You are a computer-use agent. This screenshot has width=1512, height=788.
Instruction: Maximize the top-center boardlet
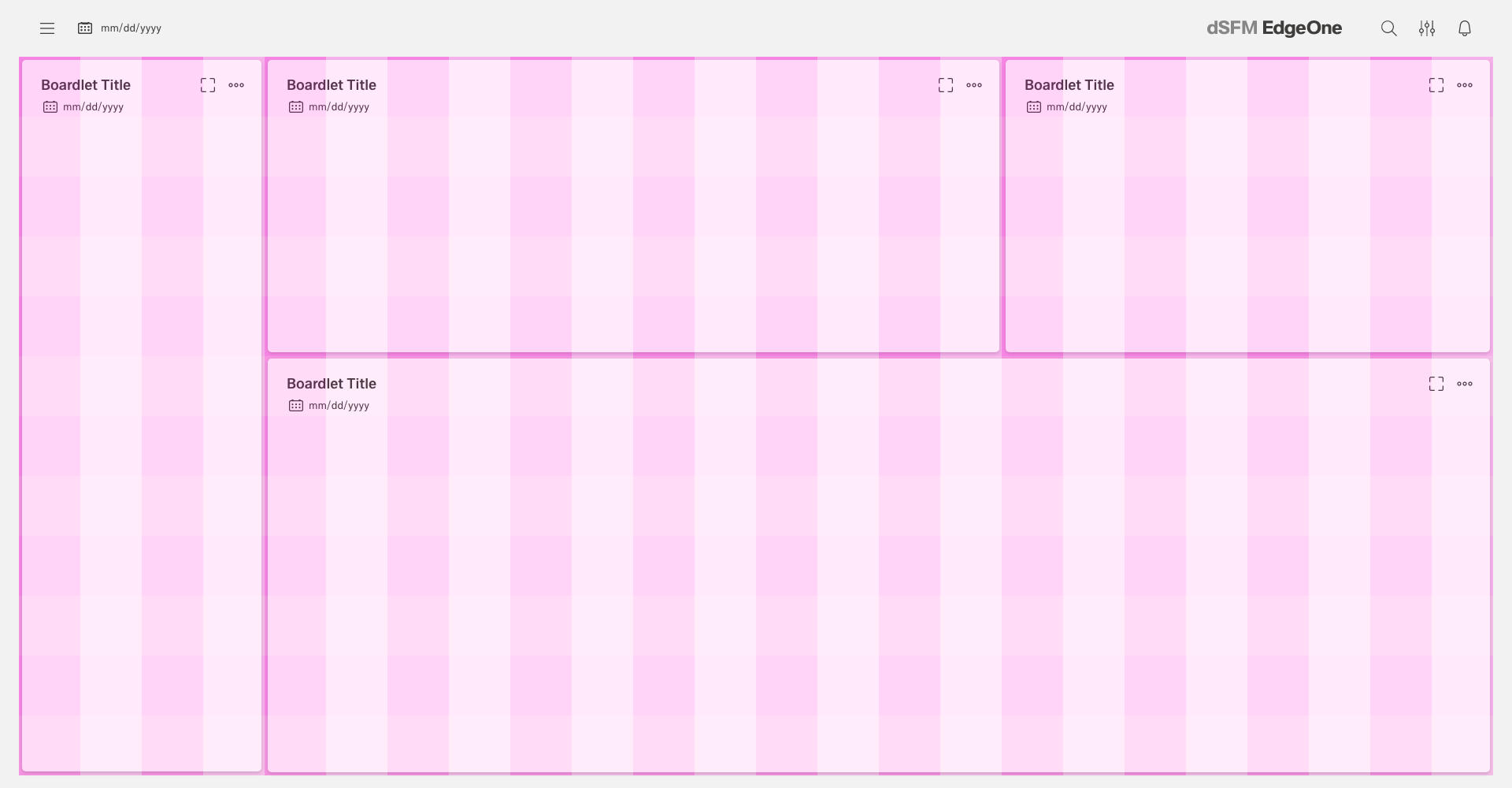pos(946,85)
